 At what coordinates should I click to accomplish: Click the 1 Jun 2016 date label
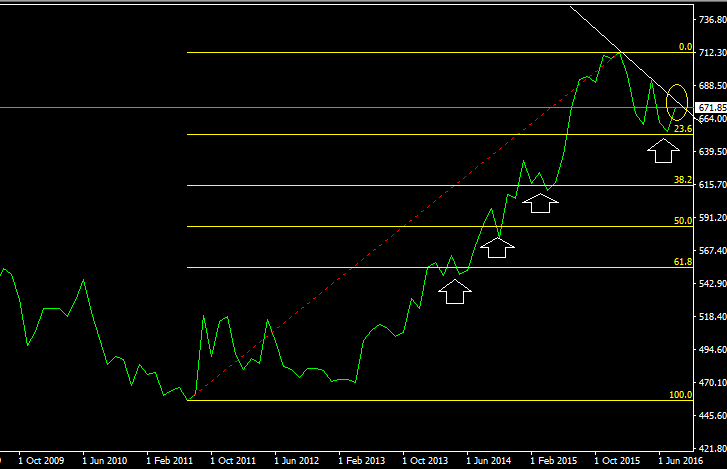tap(681, 461)
